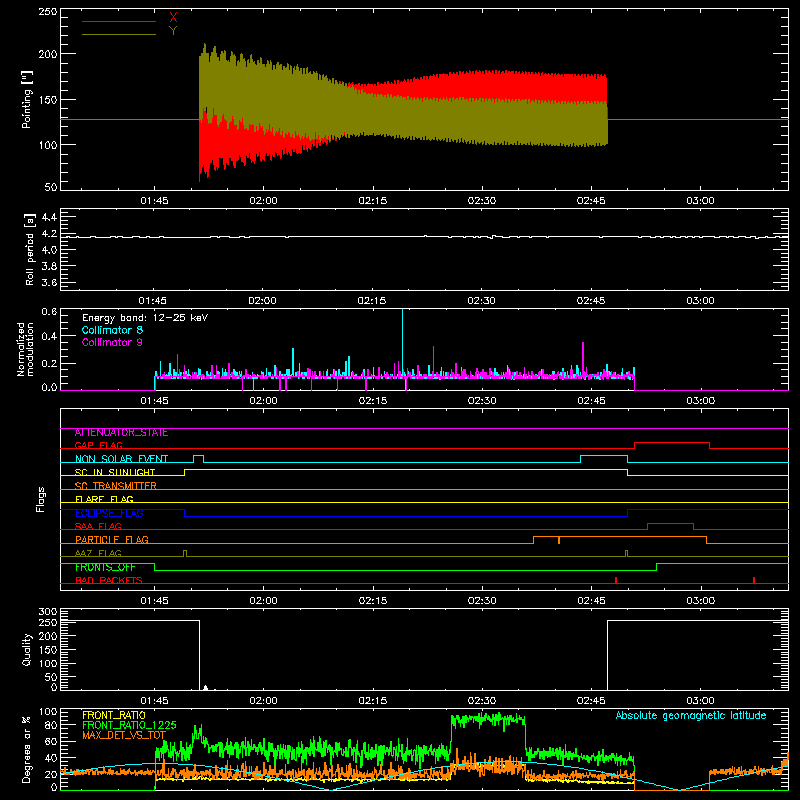The image size is (800, 800).
Task: Click the 01:45 time label under Quality plot
Action: 154,701
